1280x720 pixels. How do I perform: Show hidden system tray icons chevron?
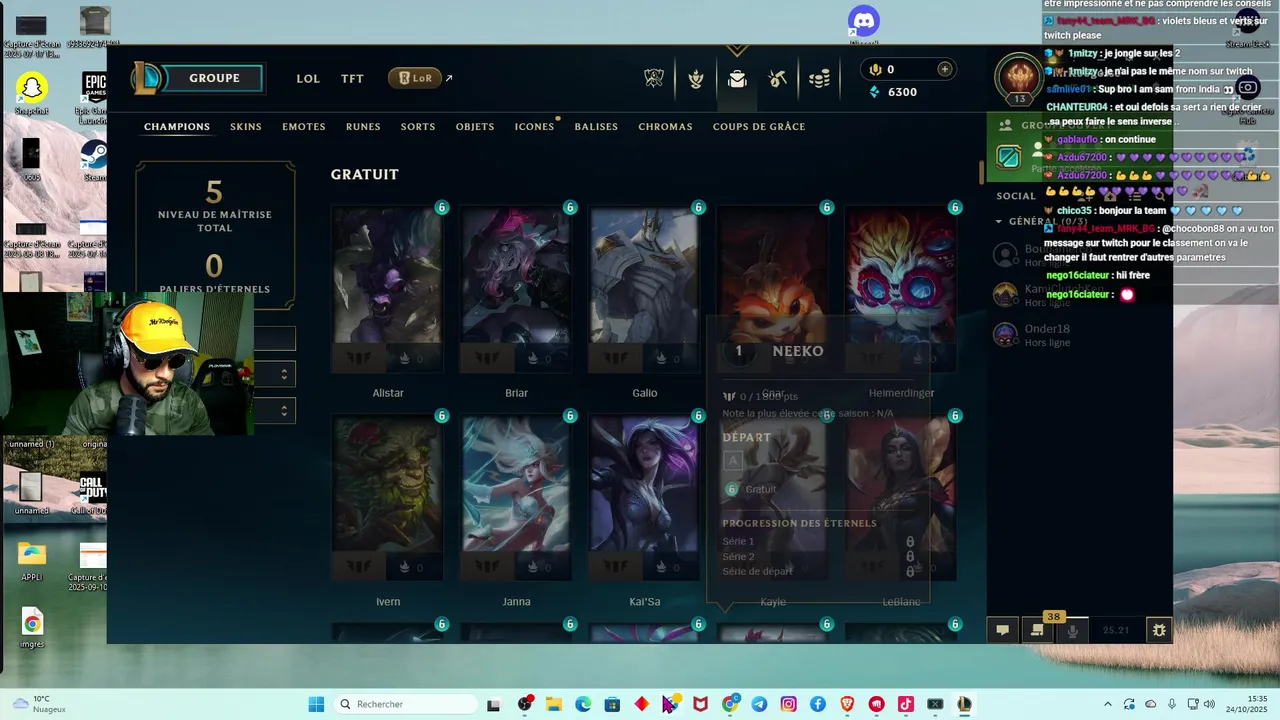1107,704
